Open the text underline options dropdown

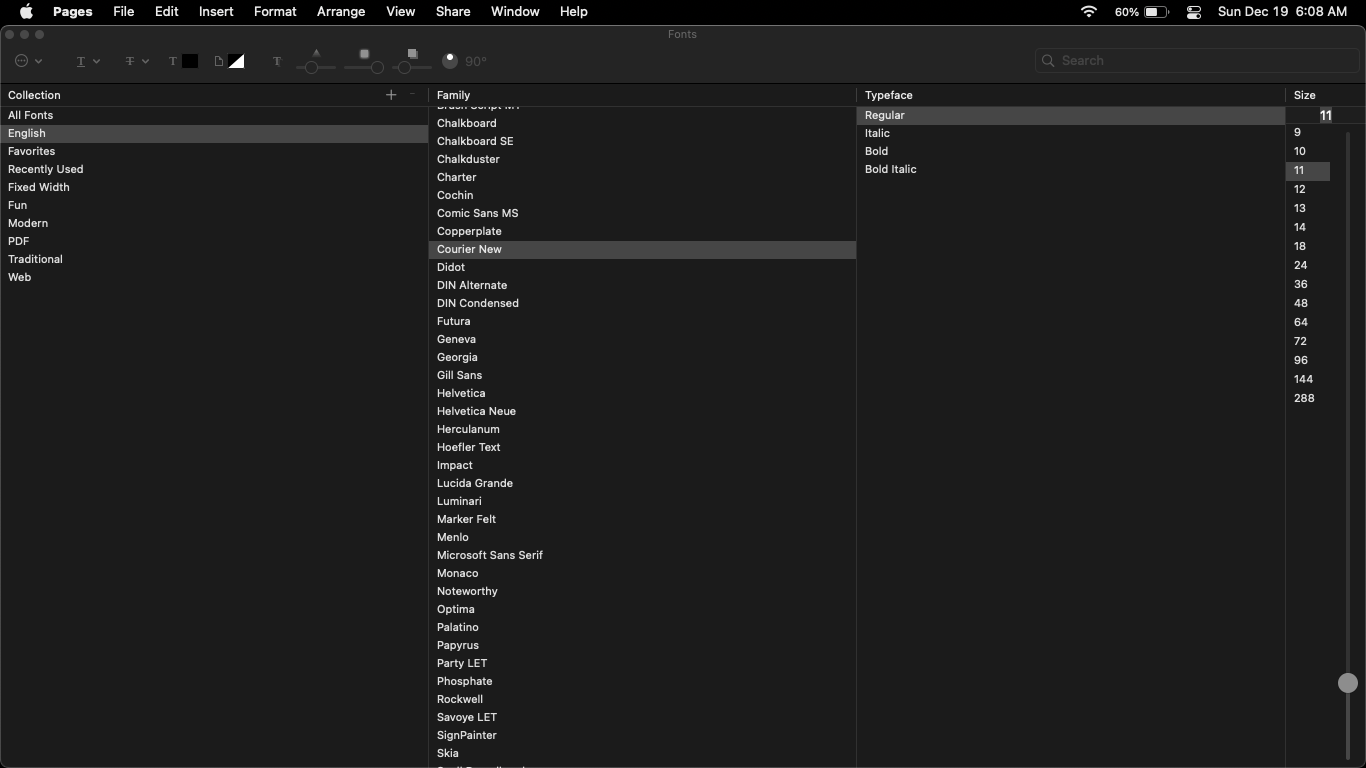[88, 61]
